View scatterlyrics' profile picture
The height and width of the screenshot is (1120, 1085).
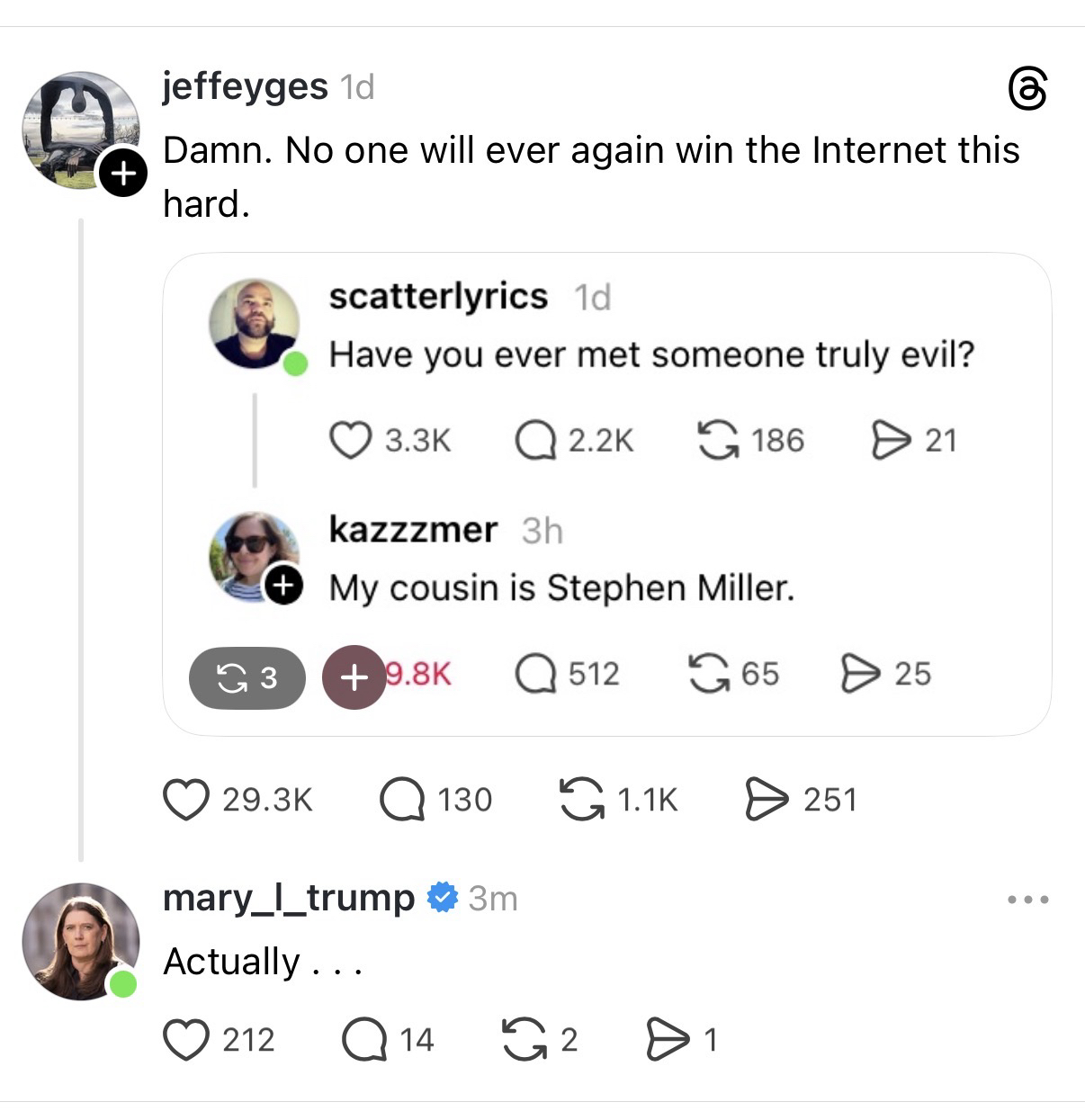tap(255, 323)
